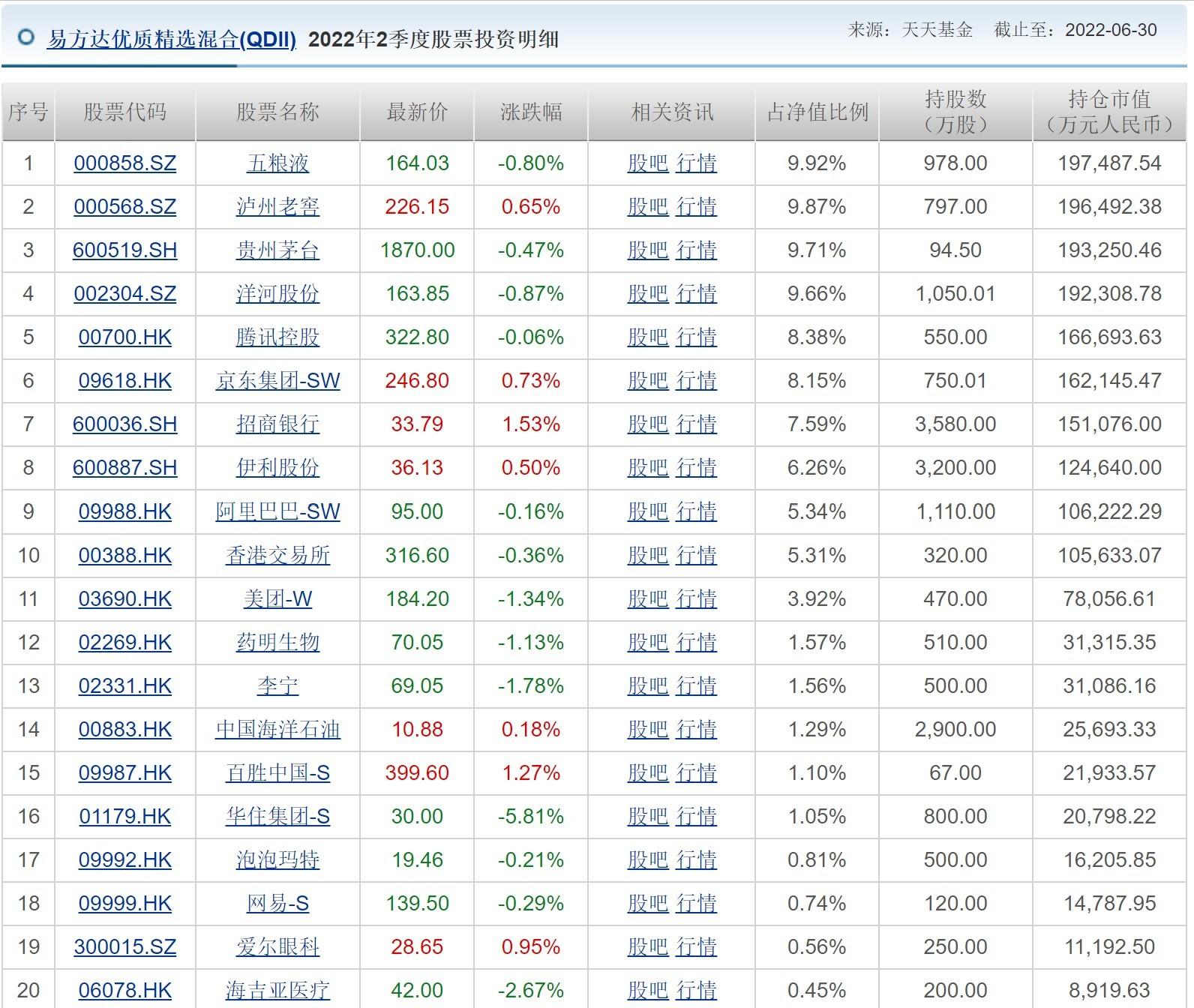Open 行情 for 阿里巴巴-SW row
The width and height of the screenshot is (1194, 1008).
coord(696,511)
